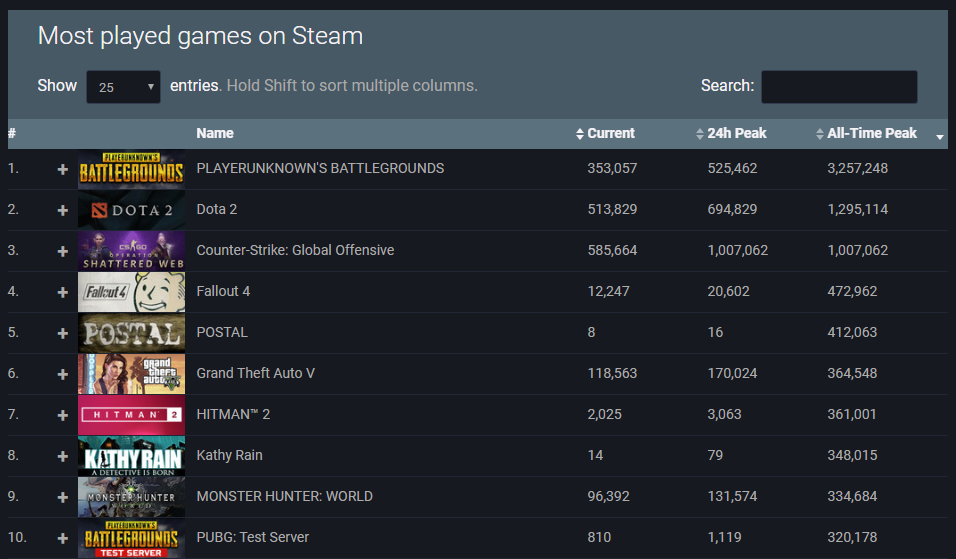Click the POSTAL game banner image
The image size is (956, 559).
tap(131, 333)
